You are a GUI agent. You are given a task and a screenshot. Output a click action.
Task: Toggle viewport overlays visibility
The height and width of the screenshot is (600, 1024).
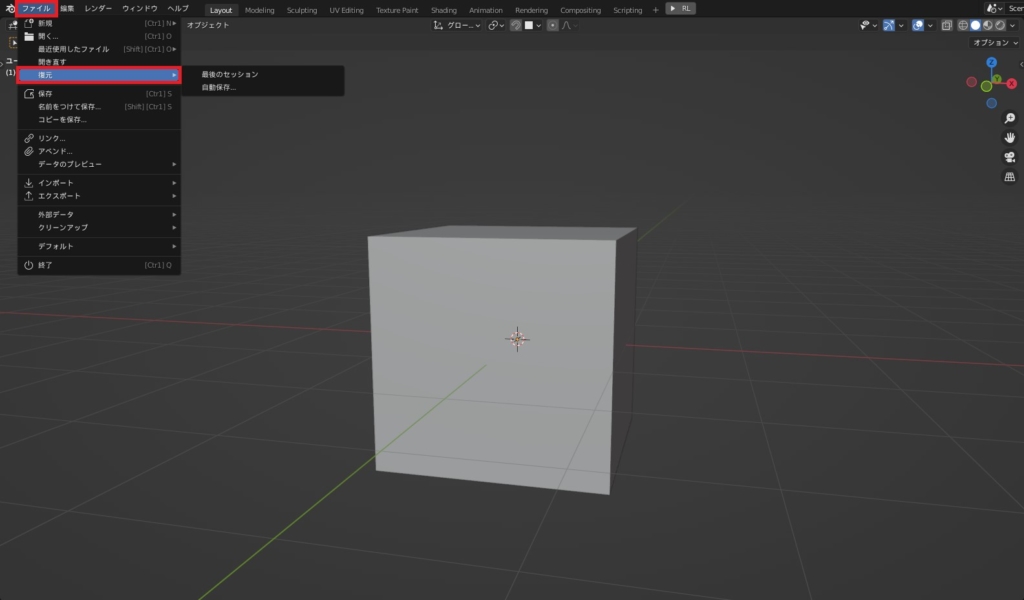(918, 25)
